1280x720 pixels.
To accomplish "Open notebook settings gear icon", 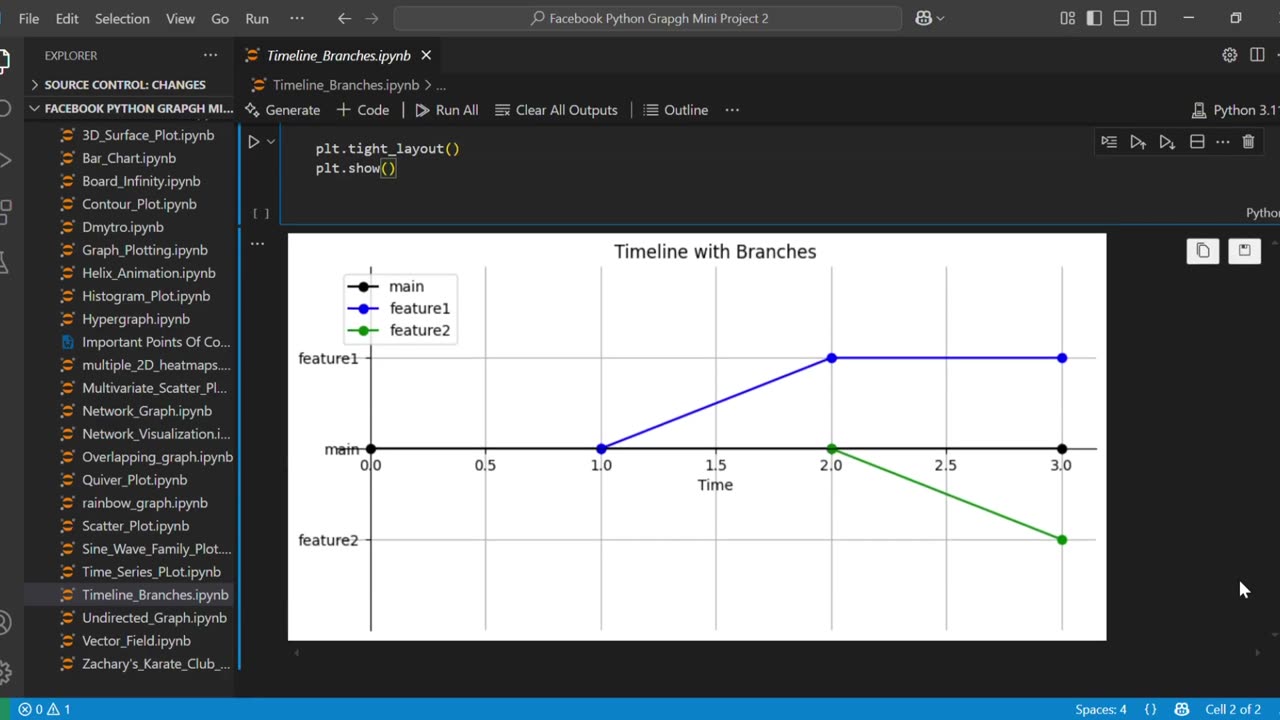I will 1230,55.
